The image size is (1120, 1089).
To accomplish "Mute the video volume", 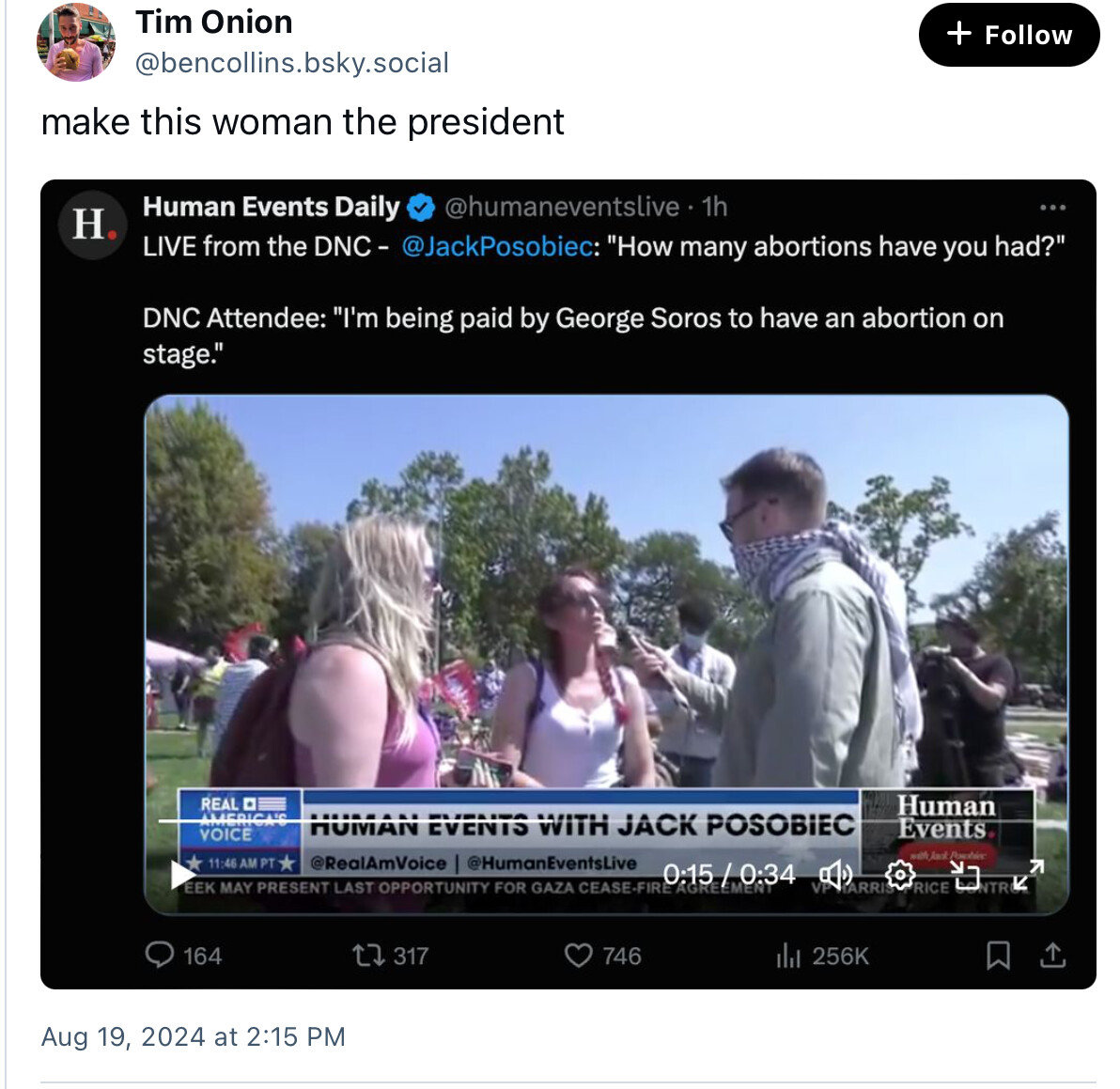I will [835, 875].
